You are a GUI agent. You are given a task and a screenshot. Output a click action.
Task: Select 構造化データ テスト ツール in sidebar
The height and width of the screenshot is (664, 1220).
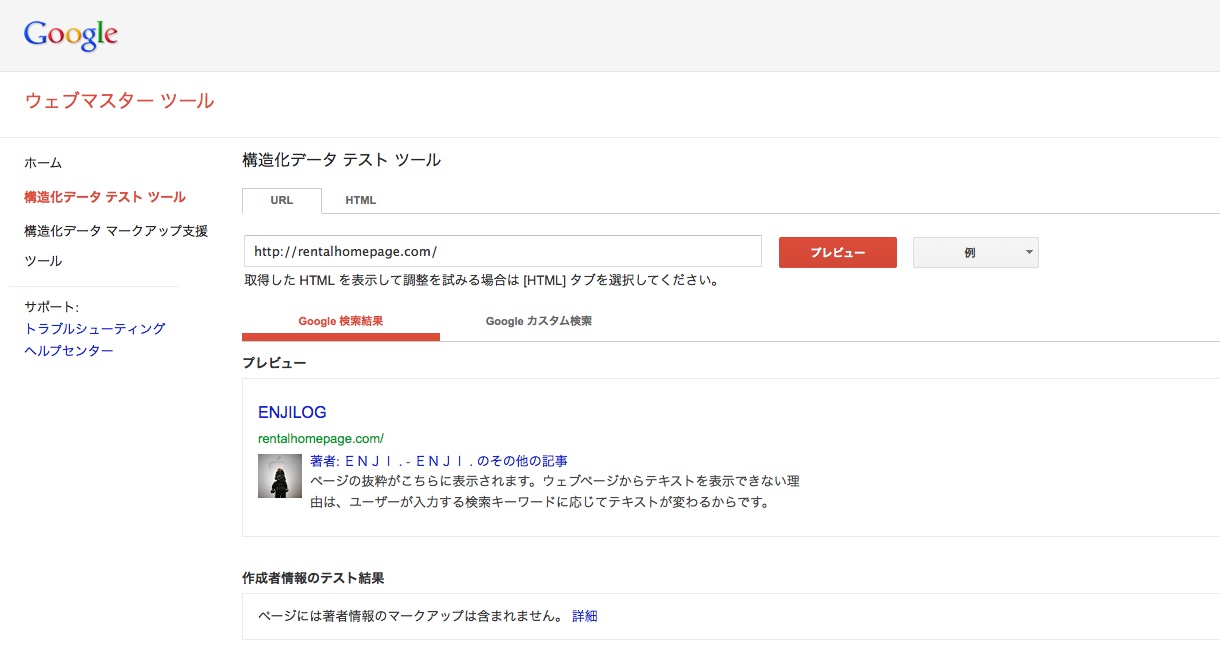click(x=105, y=197)
